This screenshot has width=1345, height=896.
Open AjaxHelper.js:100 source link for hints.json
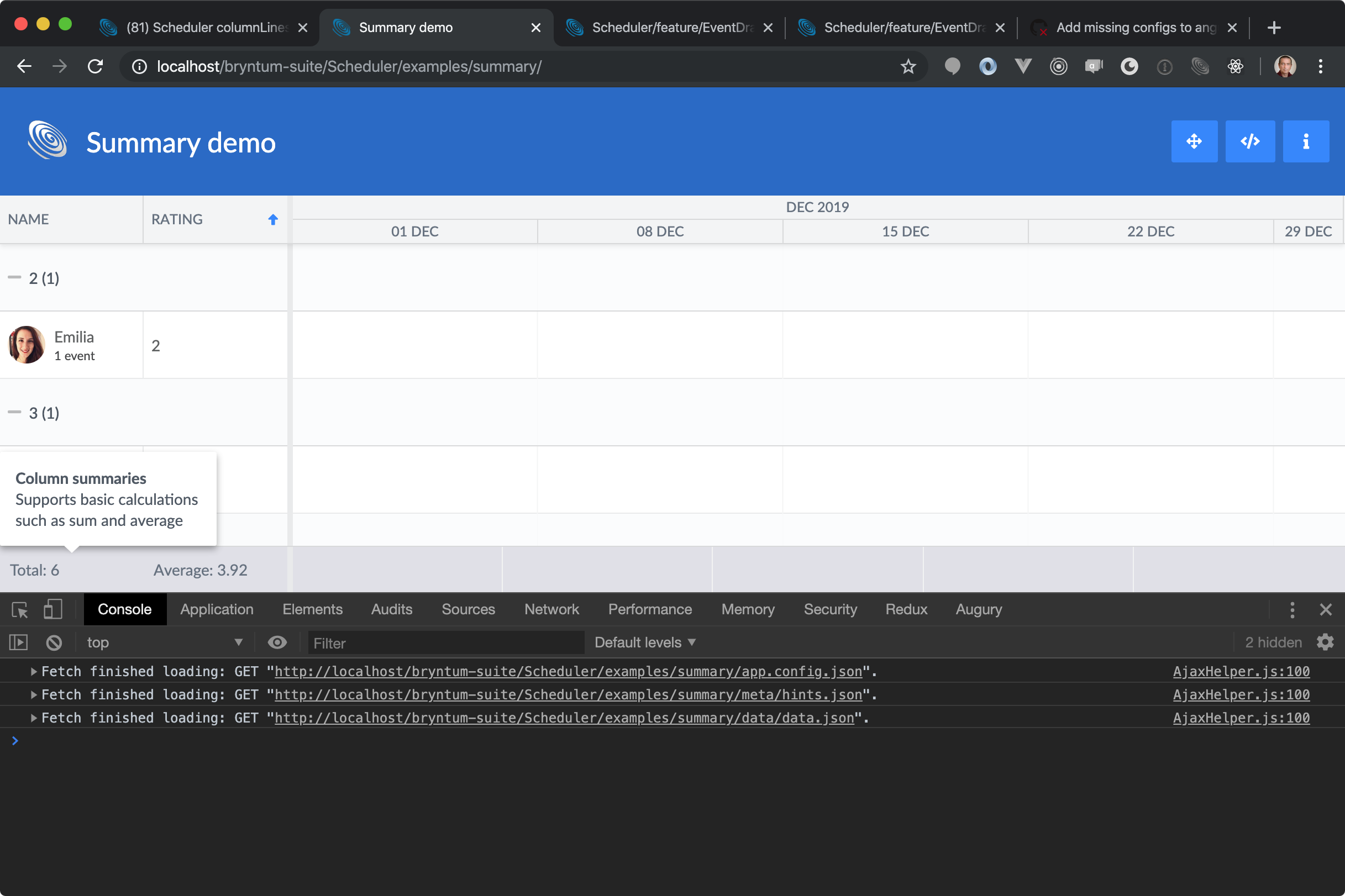1241,695
